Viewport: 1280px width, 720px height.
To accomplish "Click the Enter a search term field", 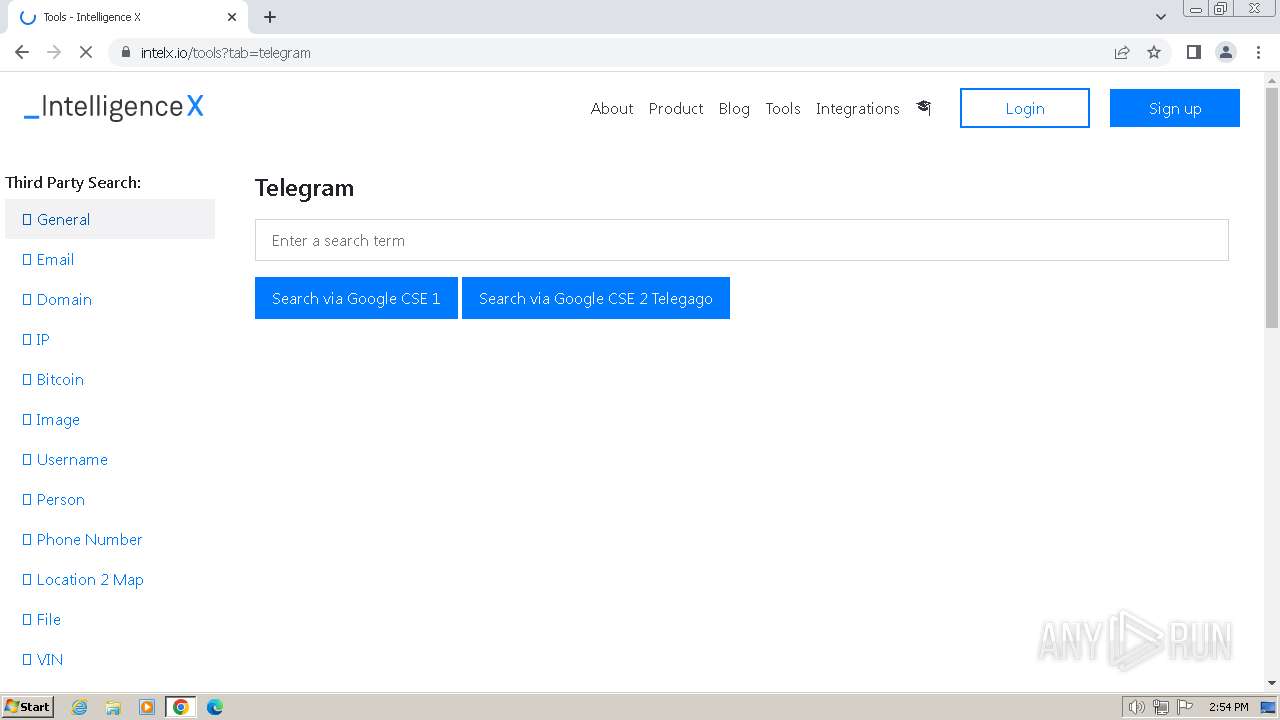I will pyautogui.click(x=741, y=240).
